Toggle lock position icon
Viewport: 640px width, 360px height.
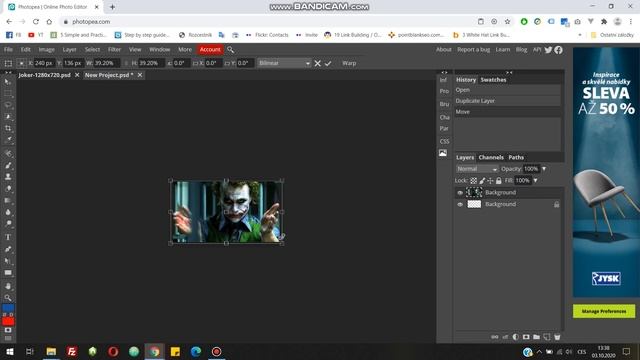pyautogui.click(x=490, y=180)
